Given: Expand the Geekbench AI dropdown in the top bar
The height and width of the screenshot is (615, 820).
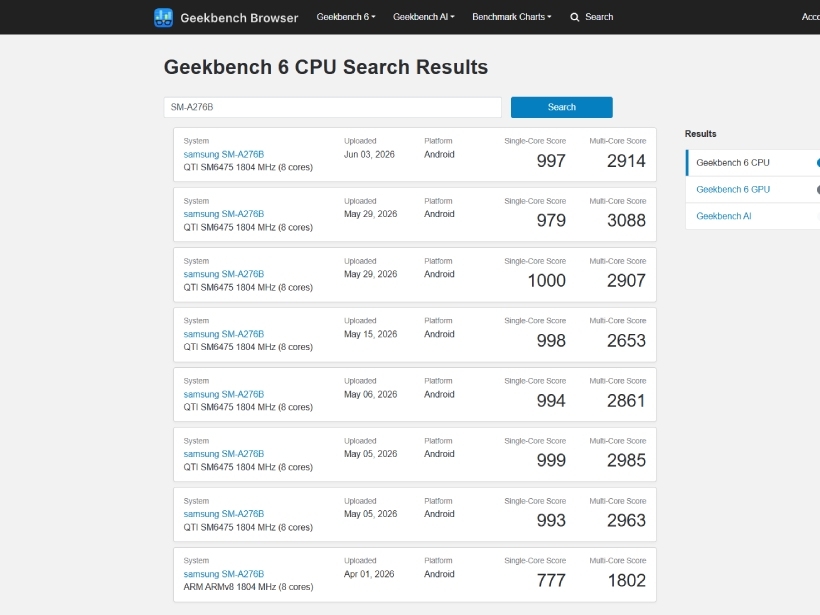Looking at the screenshot, I should click(424, 17).
